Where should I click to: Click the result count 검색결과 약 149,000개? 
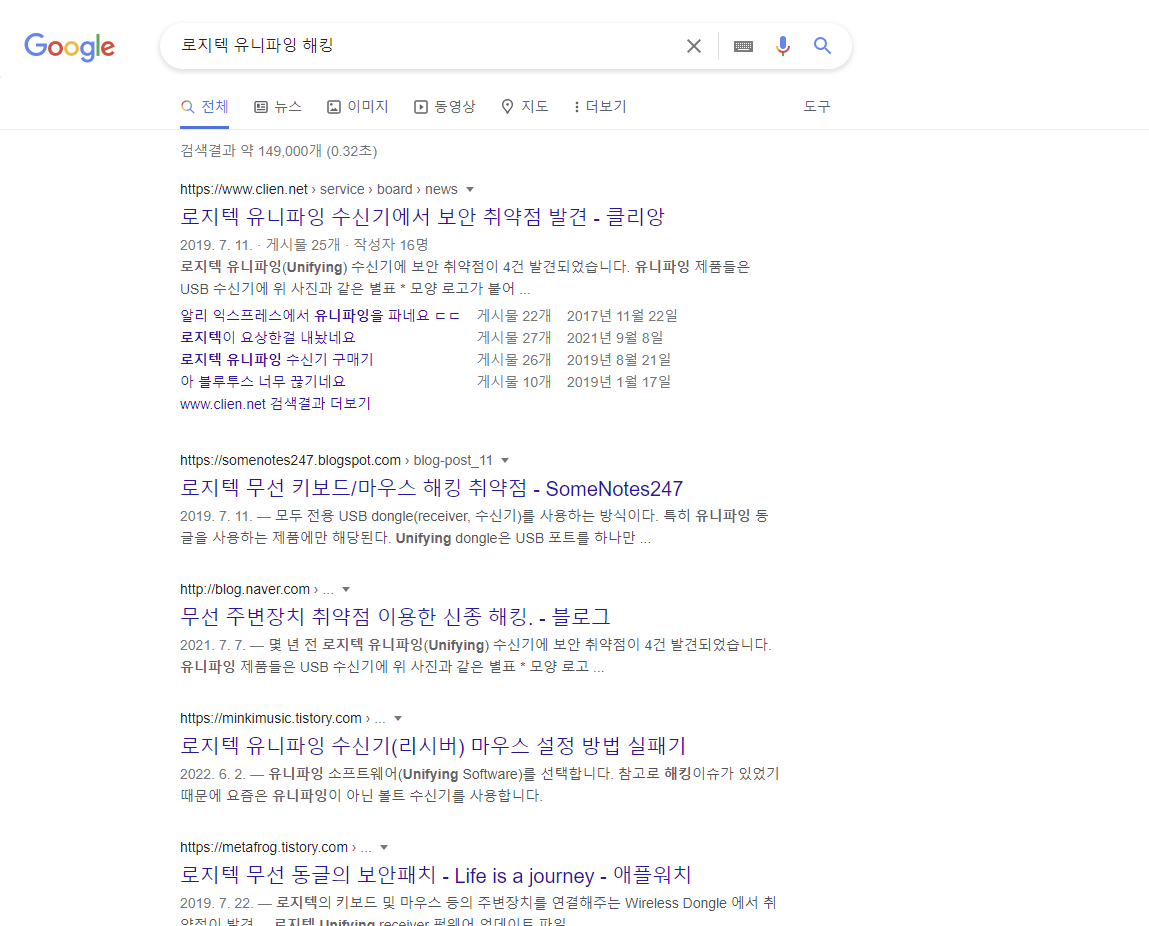click(278, 151)
